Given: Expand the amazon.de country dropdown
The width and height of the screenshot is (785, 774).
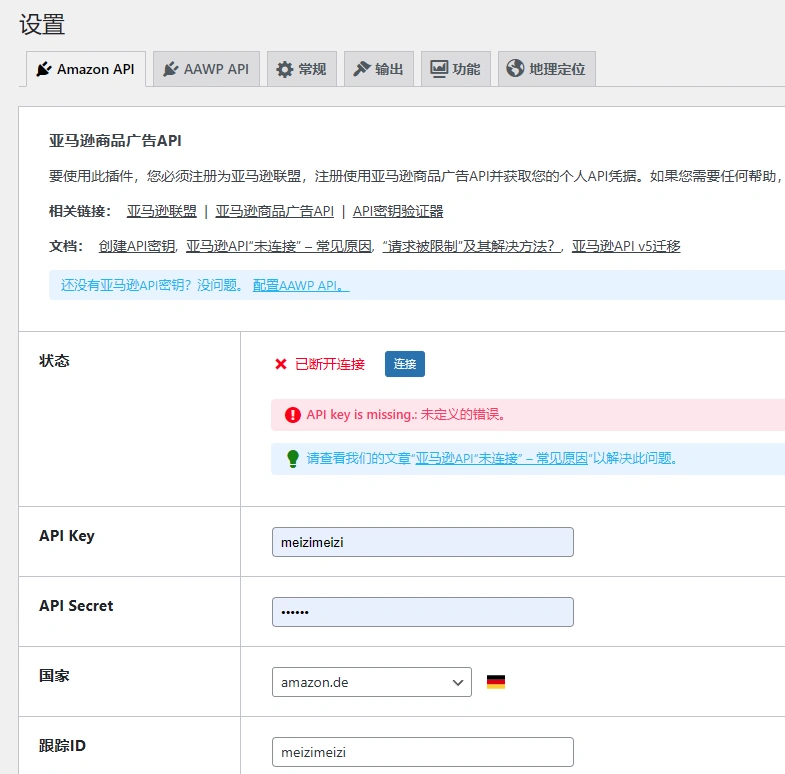Looking at the screenshot, I should pos(372,682).
